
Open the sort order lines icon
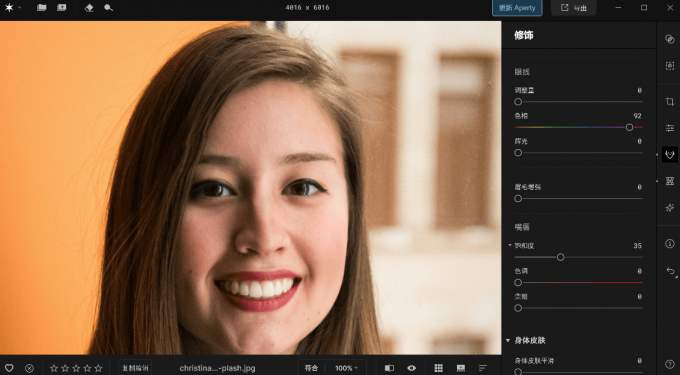(x=483, y=368)
